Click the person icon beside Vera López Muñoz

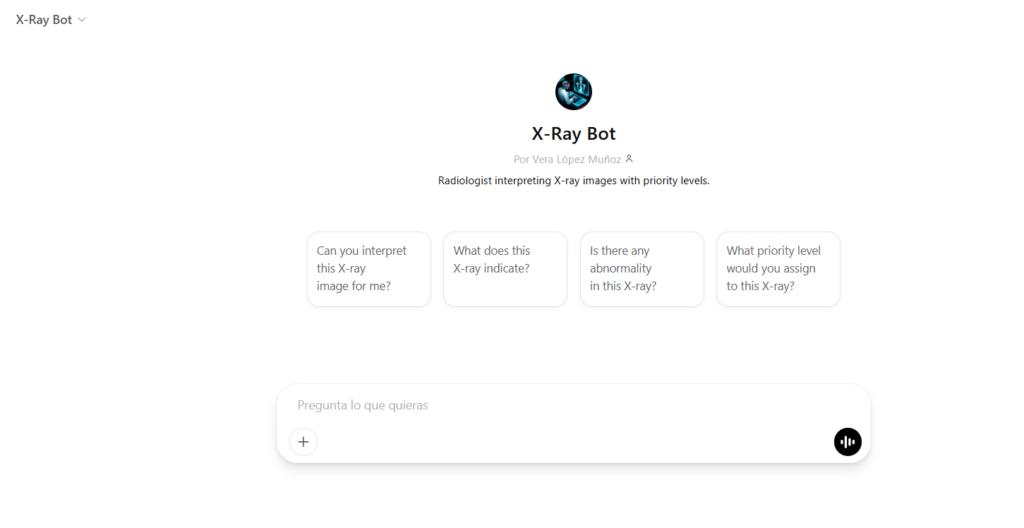(x=629, y=159)
